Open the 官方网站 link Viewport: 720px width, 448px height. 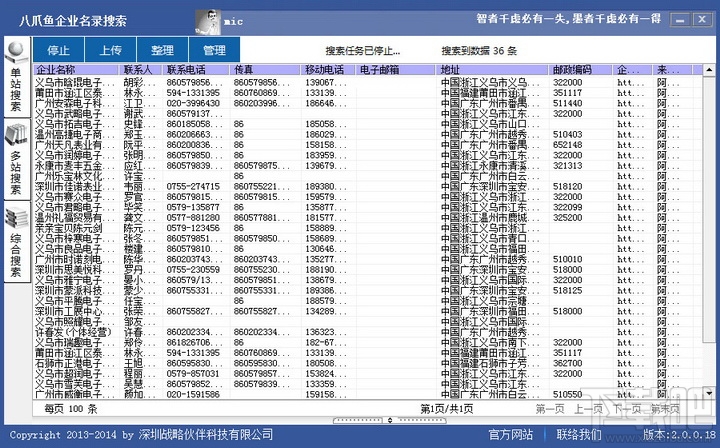511,434
